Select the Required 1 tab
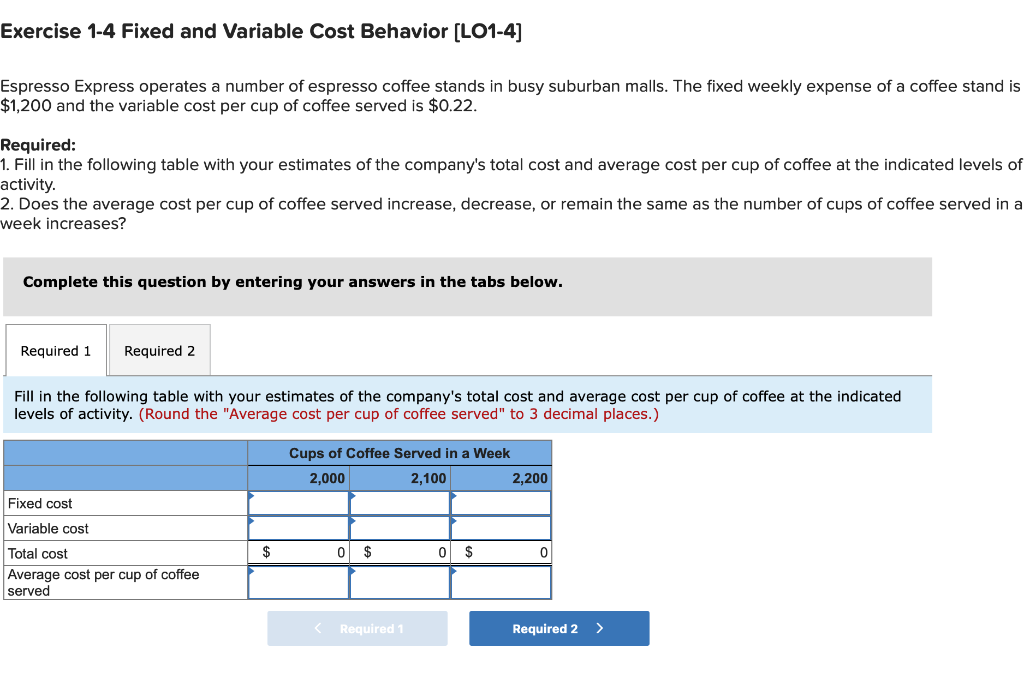 55,350
